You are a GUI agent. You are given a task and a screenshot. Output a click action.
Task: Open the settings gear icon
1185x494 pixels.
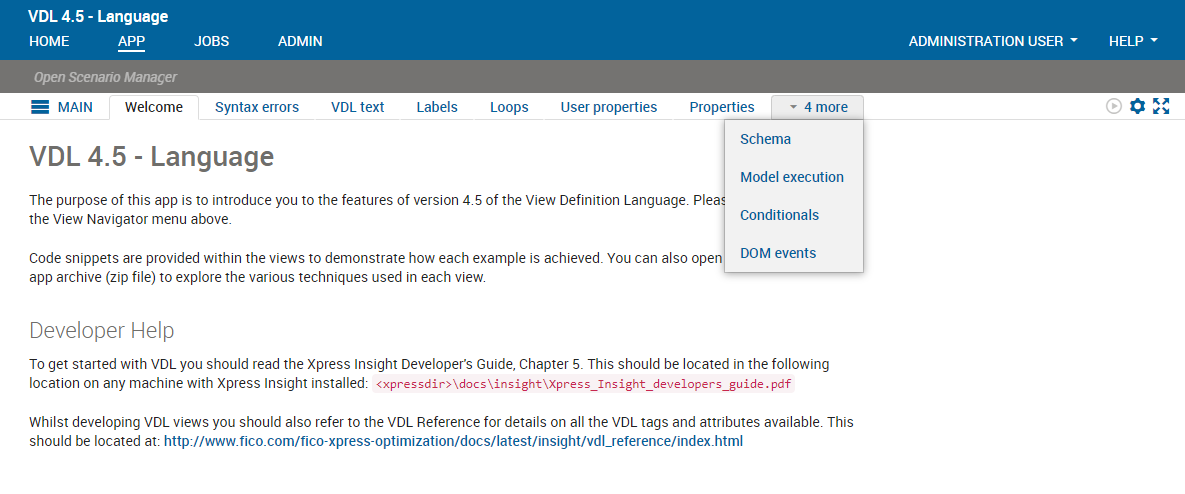click(1137, 107)
